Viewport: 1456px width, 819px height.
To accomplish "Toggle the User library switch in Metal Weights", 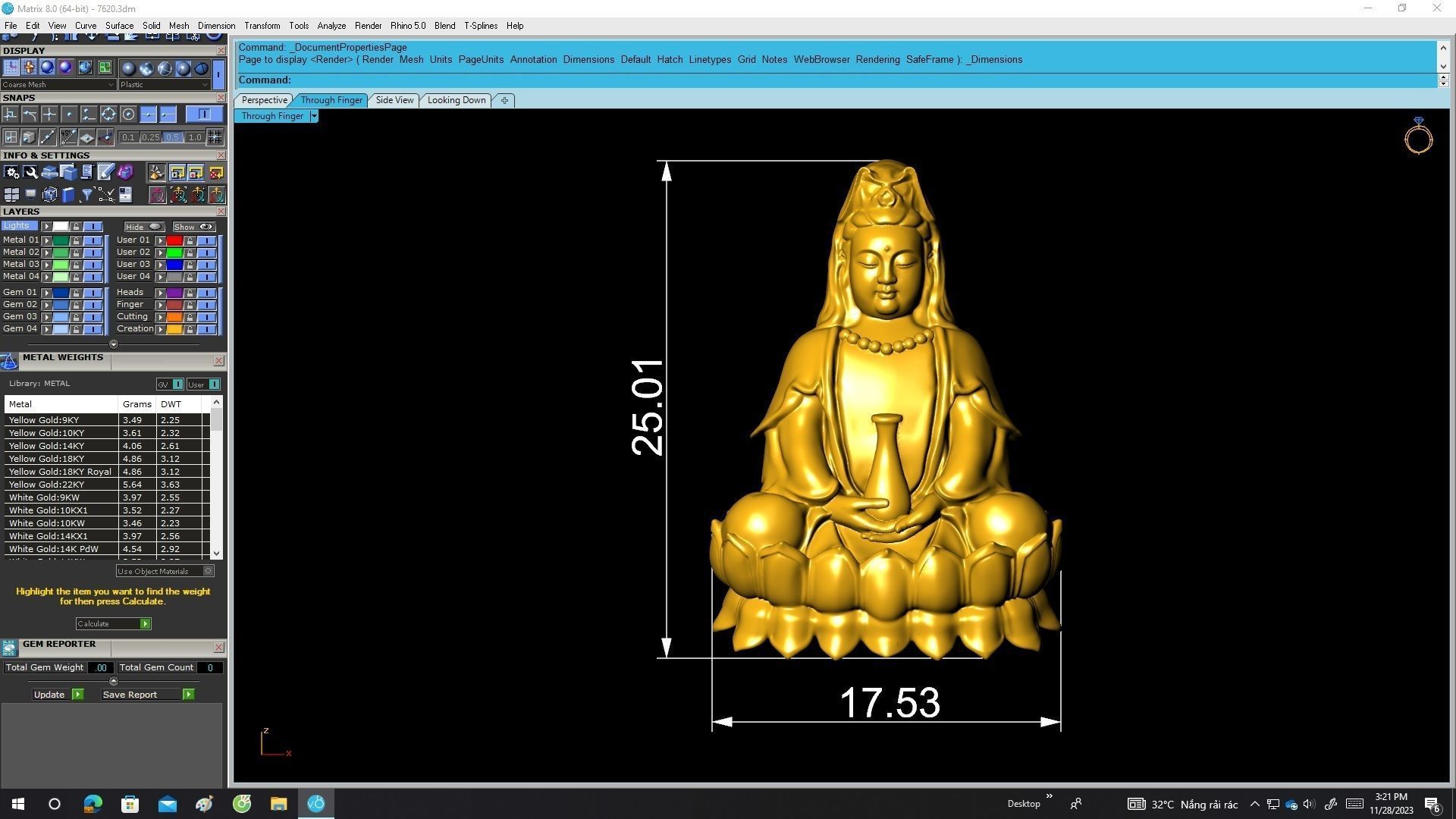I will [x=203, y=384].
